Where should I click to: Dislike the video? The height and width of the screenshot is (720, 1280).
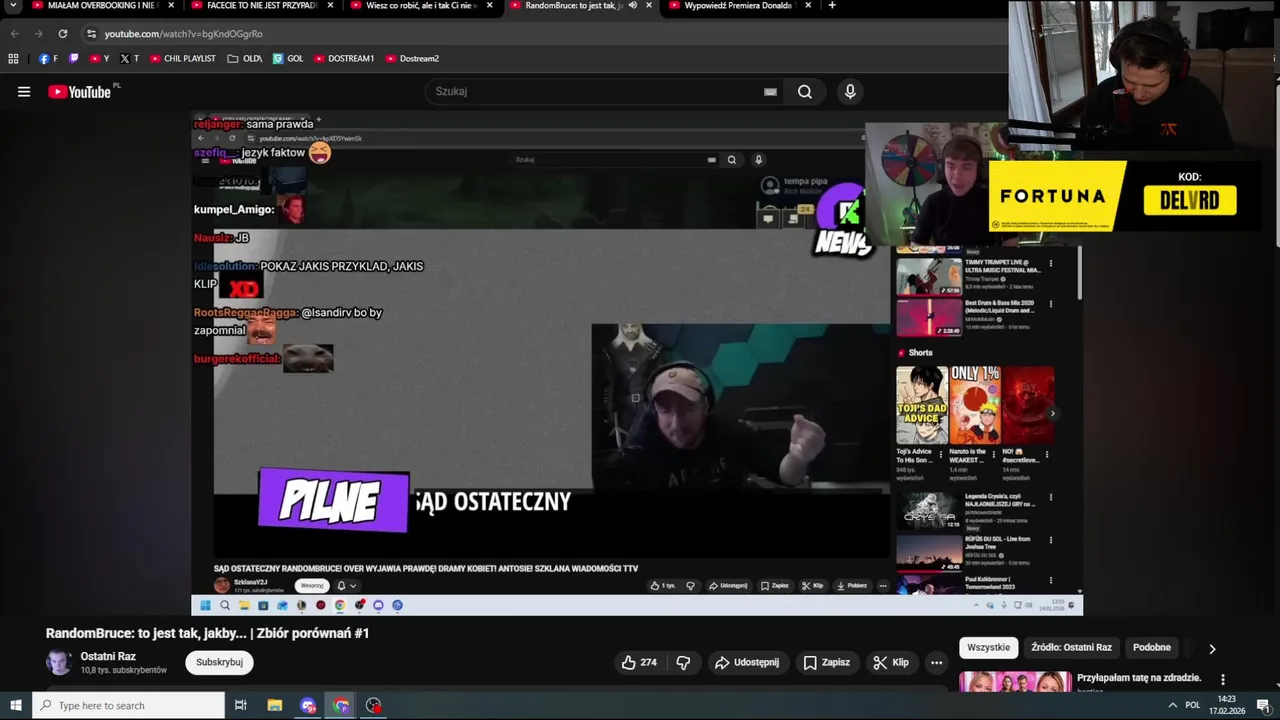683,662
